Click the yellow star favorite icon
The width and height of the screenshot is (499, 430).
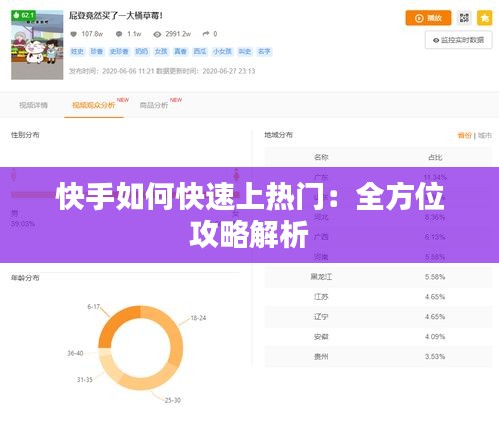(484, 18)
